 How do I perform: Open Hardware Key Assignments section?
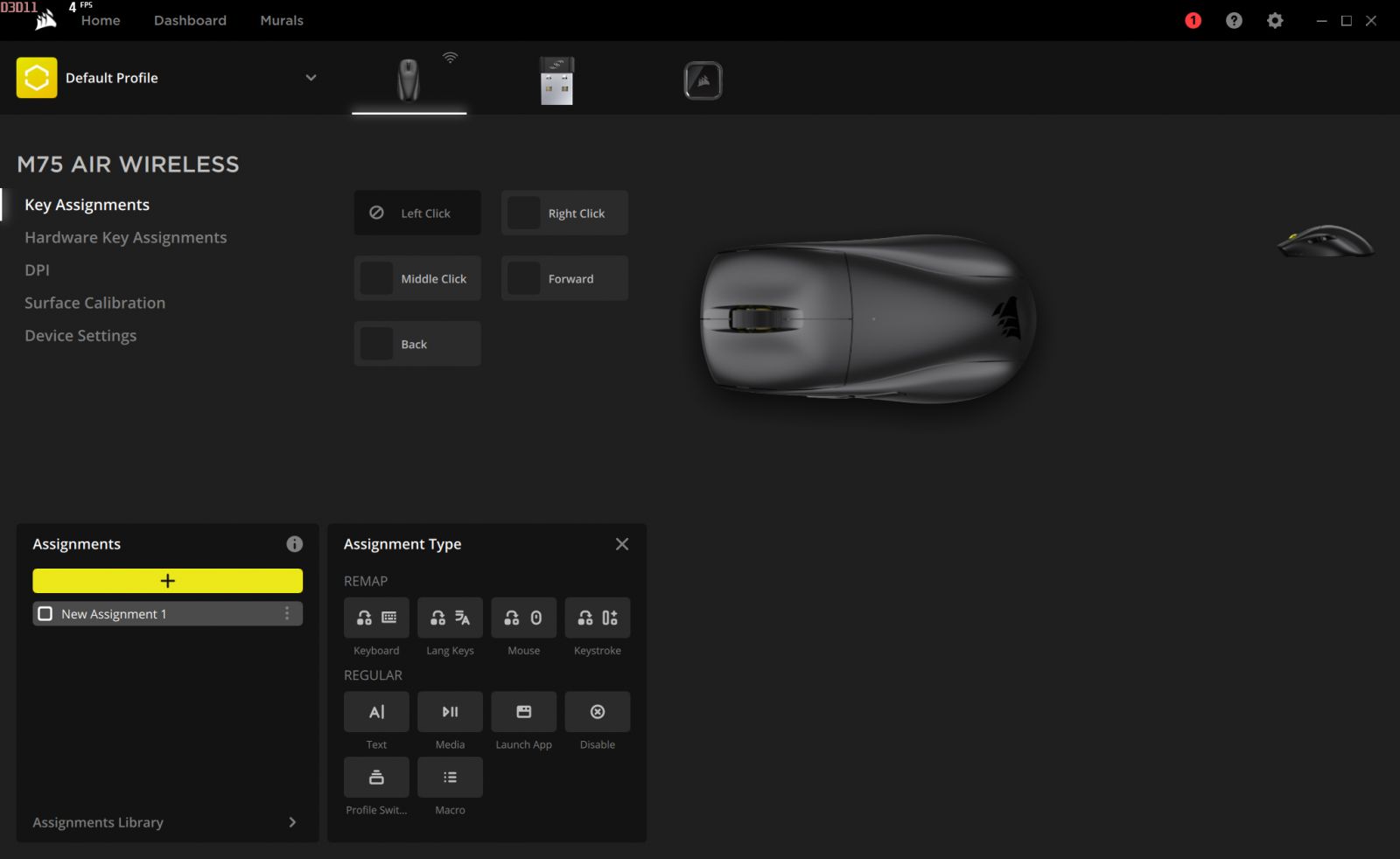125,237
